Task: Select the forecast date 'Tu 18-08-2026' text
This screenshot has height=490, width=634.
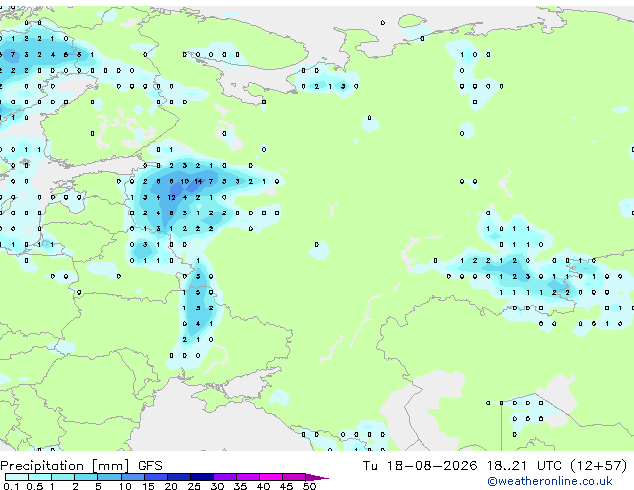Action: (420, 466)
